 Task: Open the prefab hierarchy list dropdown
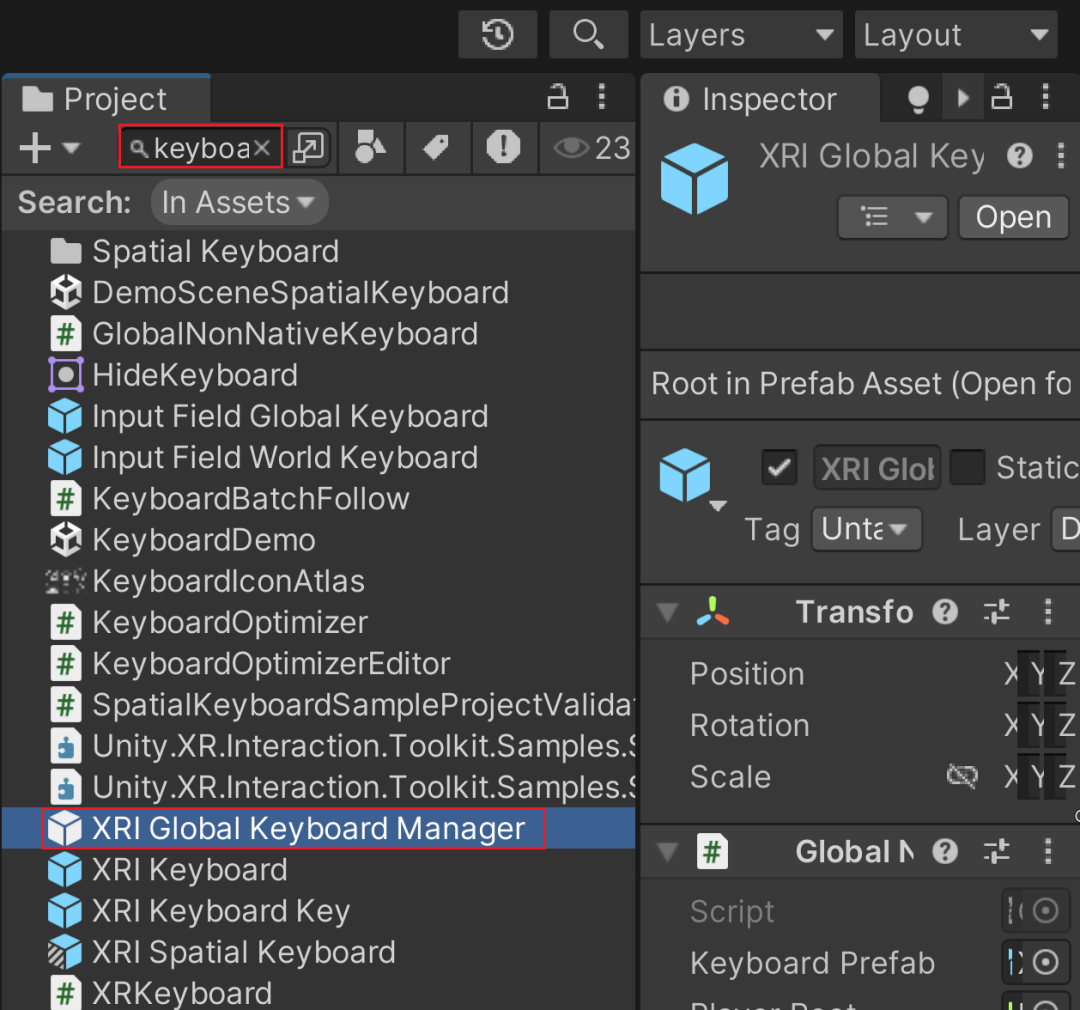click(893, 218)
